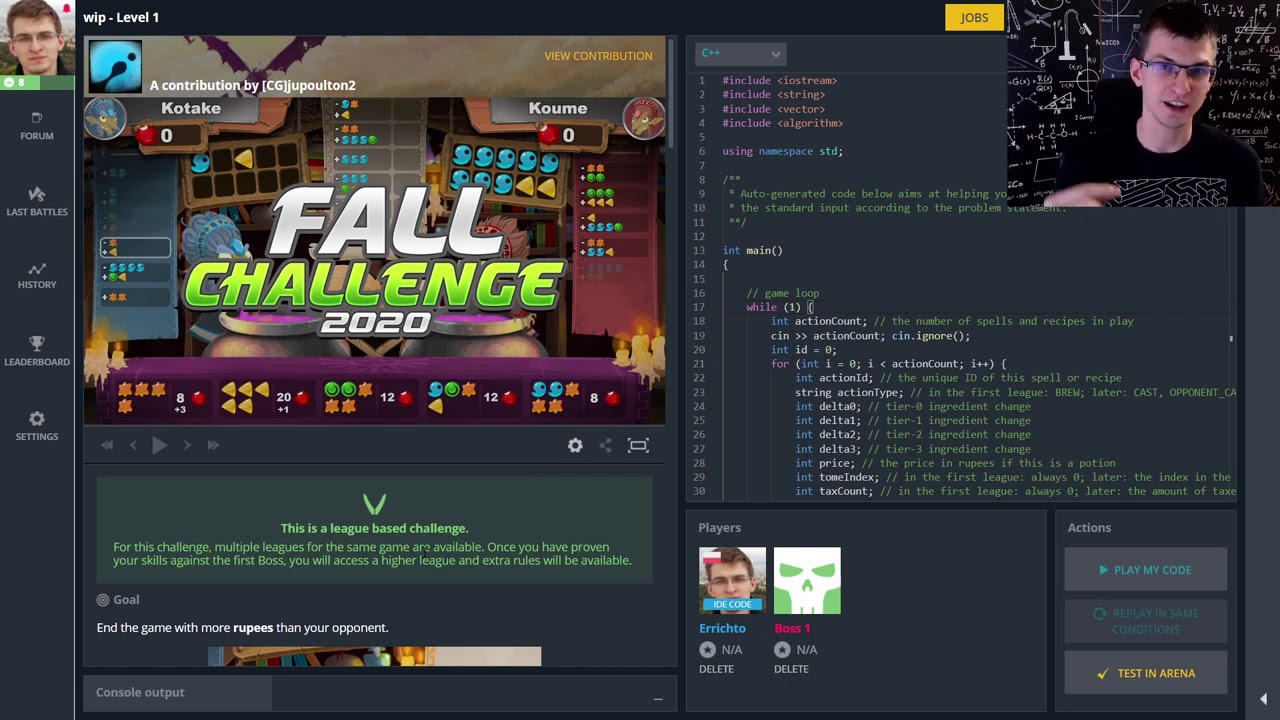This screenshot has height=720, width=1280.
Task: Collapse the Console output panel
Action: click(658, 698)
